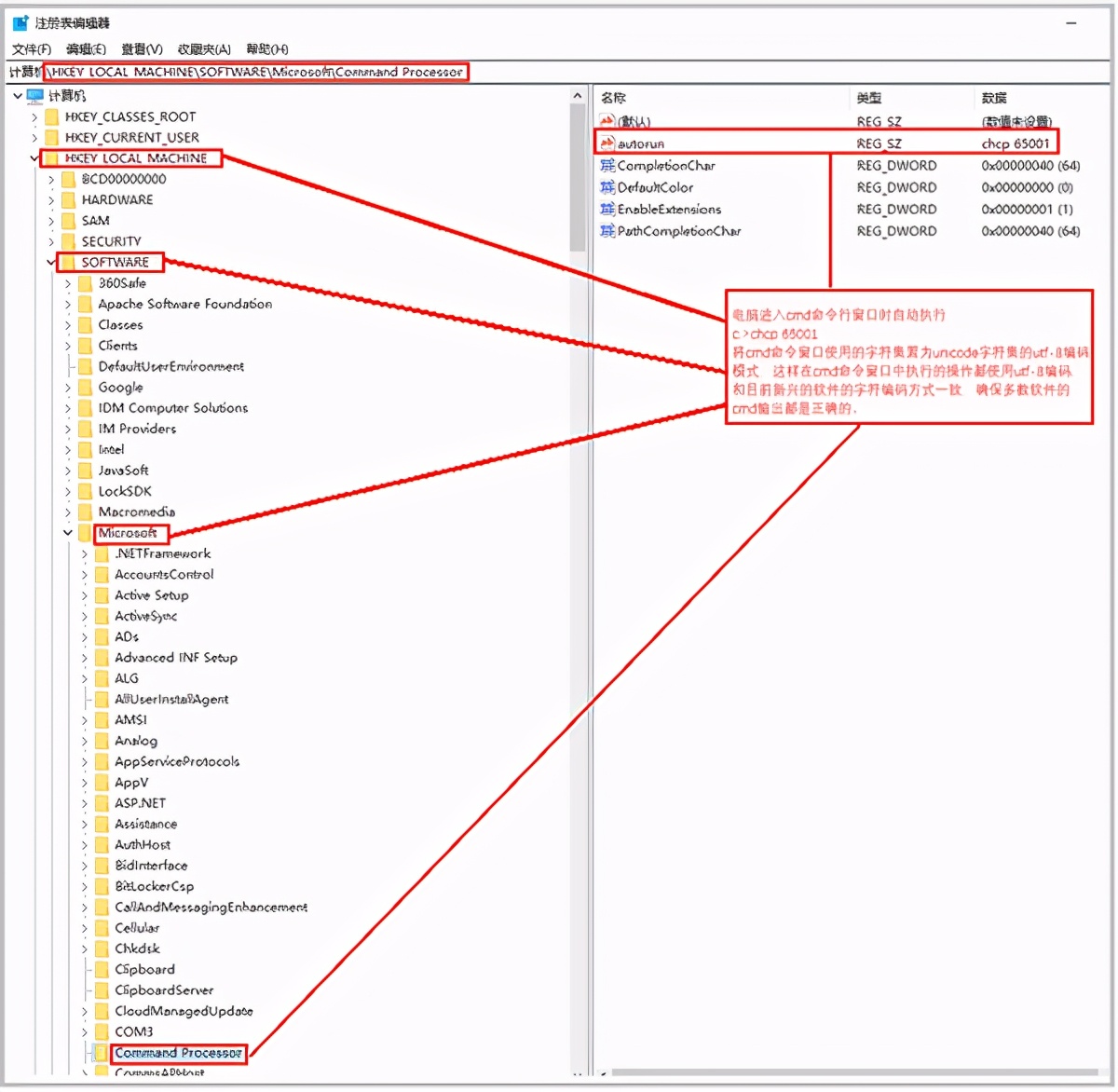This screenshot has width=1118, height=1092.
Task: Select the Advanced INF Setup key
Action: (x=176, y=658)
